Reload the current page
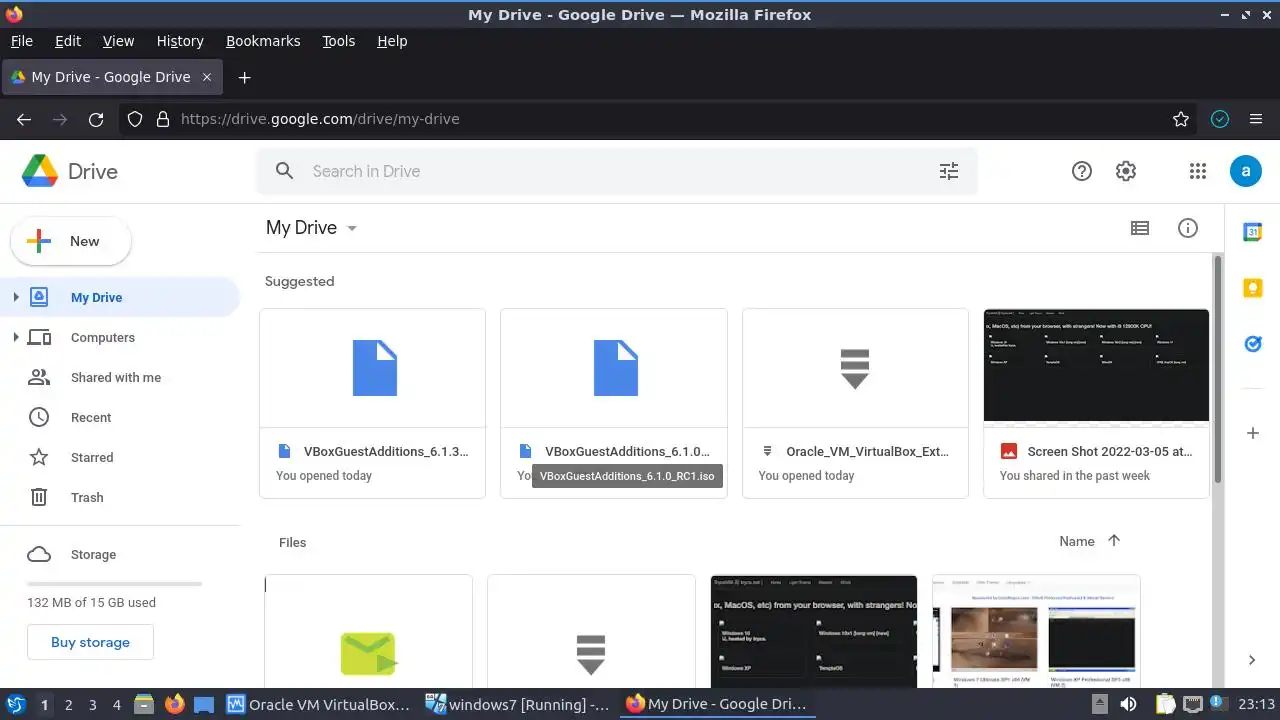 [x=96, y=119]
